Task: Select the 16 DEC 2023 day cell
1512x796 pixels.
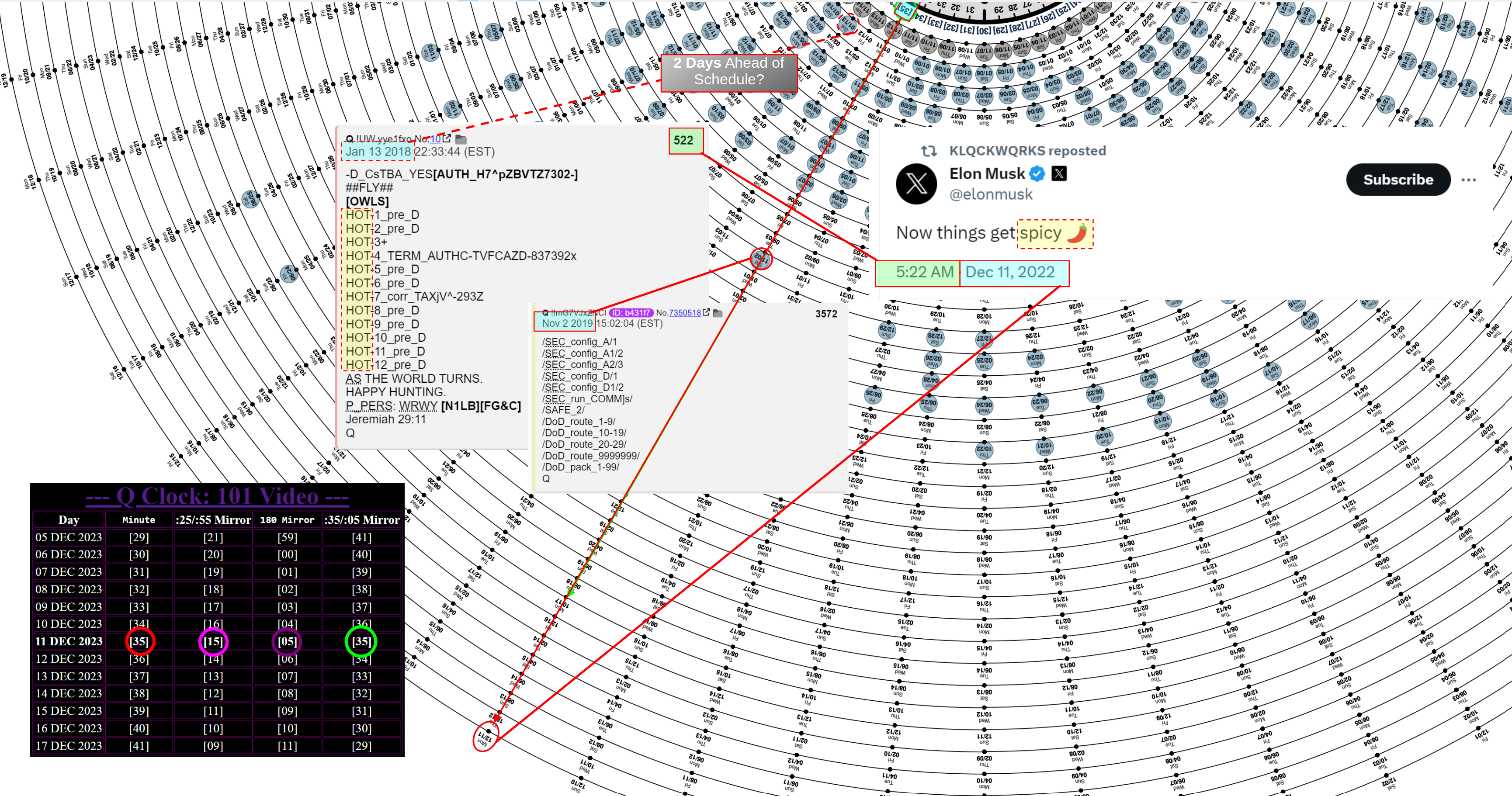Action: (x=69, y=728)
